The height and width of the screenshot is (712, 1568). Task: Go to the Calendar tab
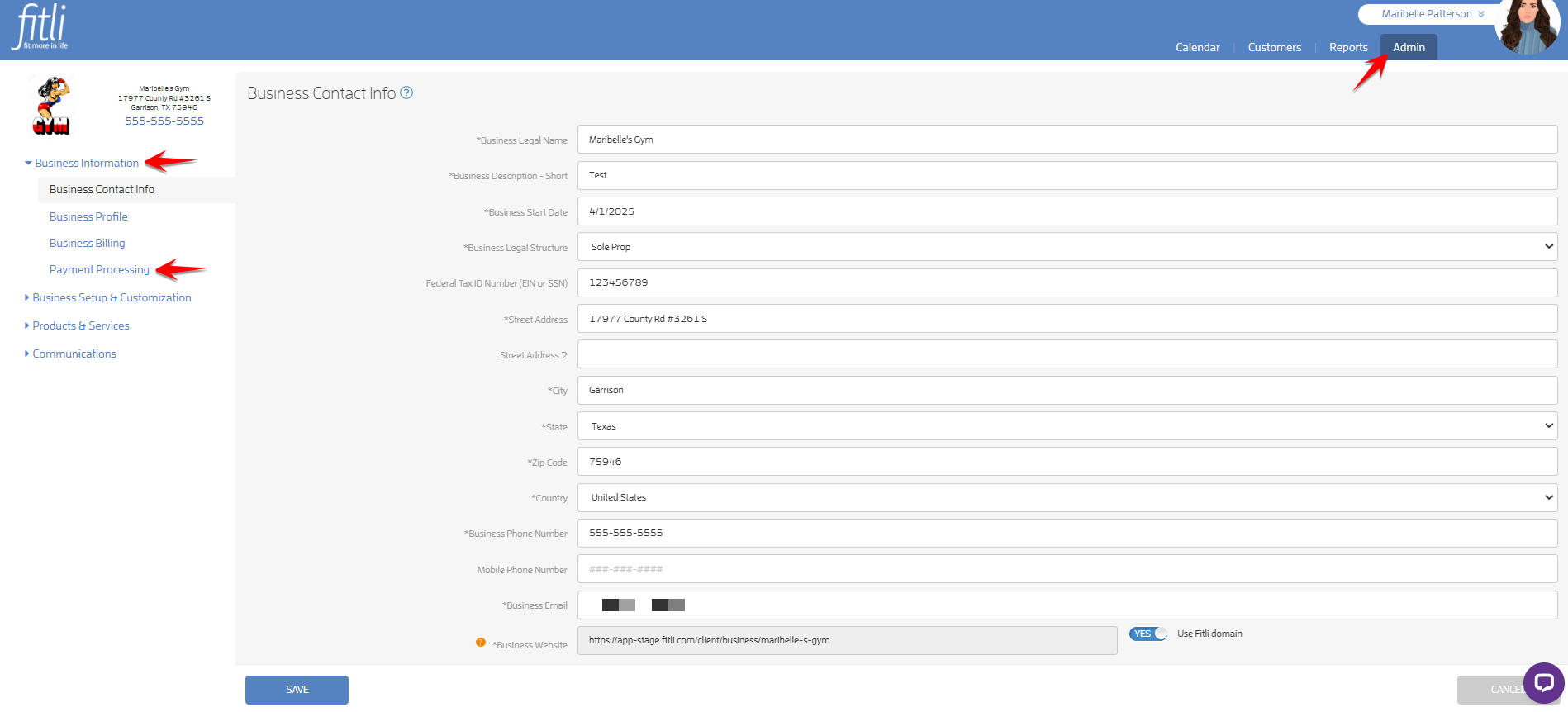1197,47
